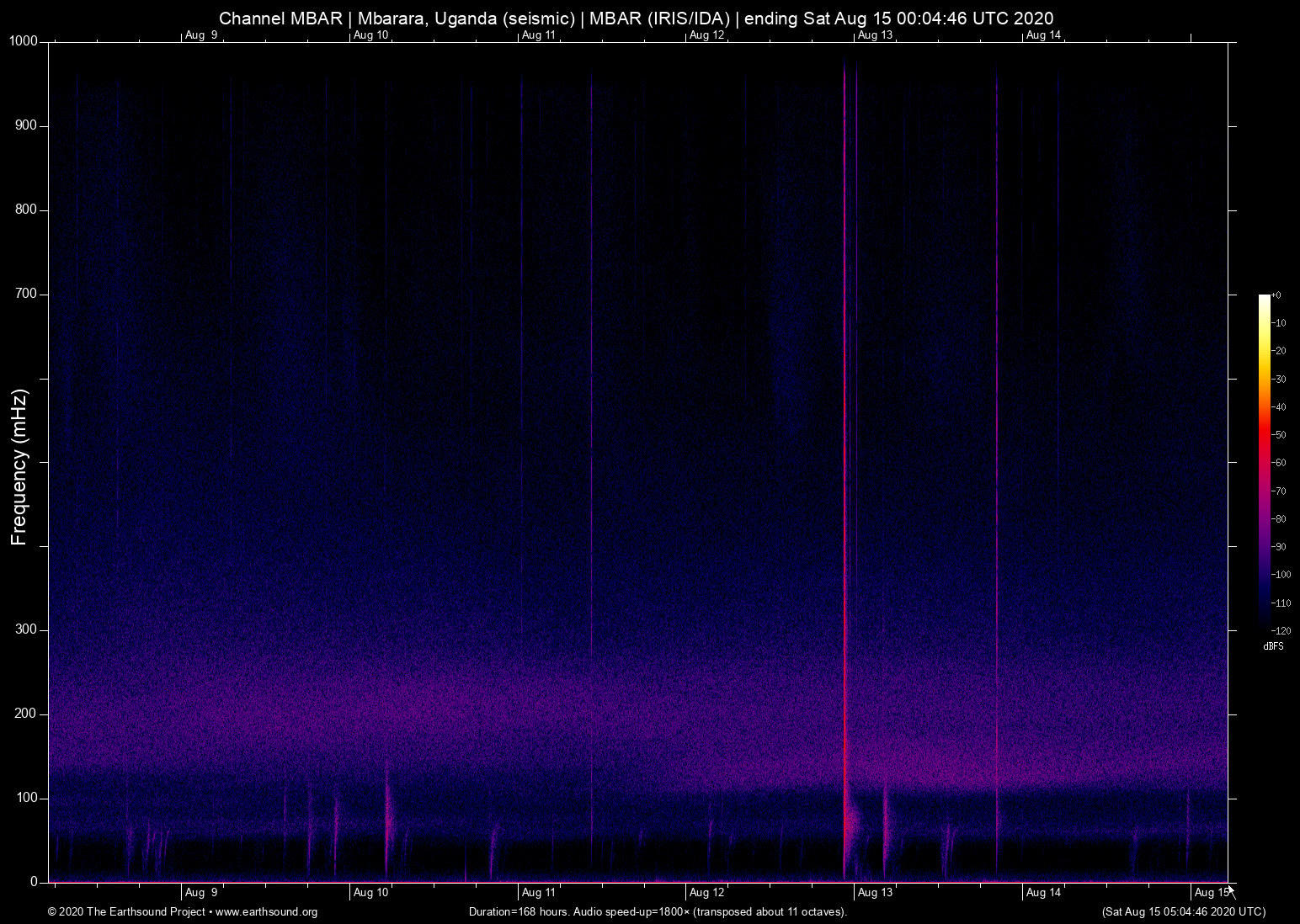This screenshot has width=1300, height=924.
Task: Click the Sat Aug 15 timestamp at bottom right
Action: (x=1182, y=911)
